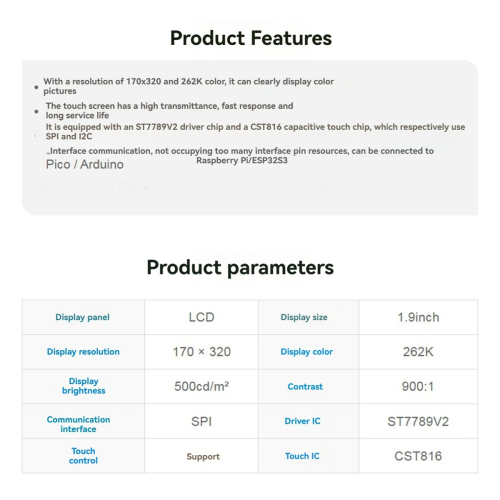Click the CST816 touch IC value
Screen dimensions: 500x500
418,456
